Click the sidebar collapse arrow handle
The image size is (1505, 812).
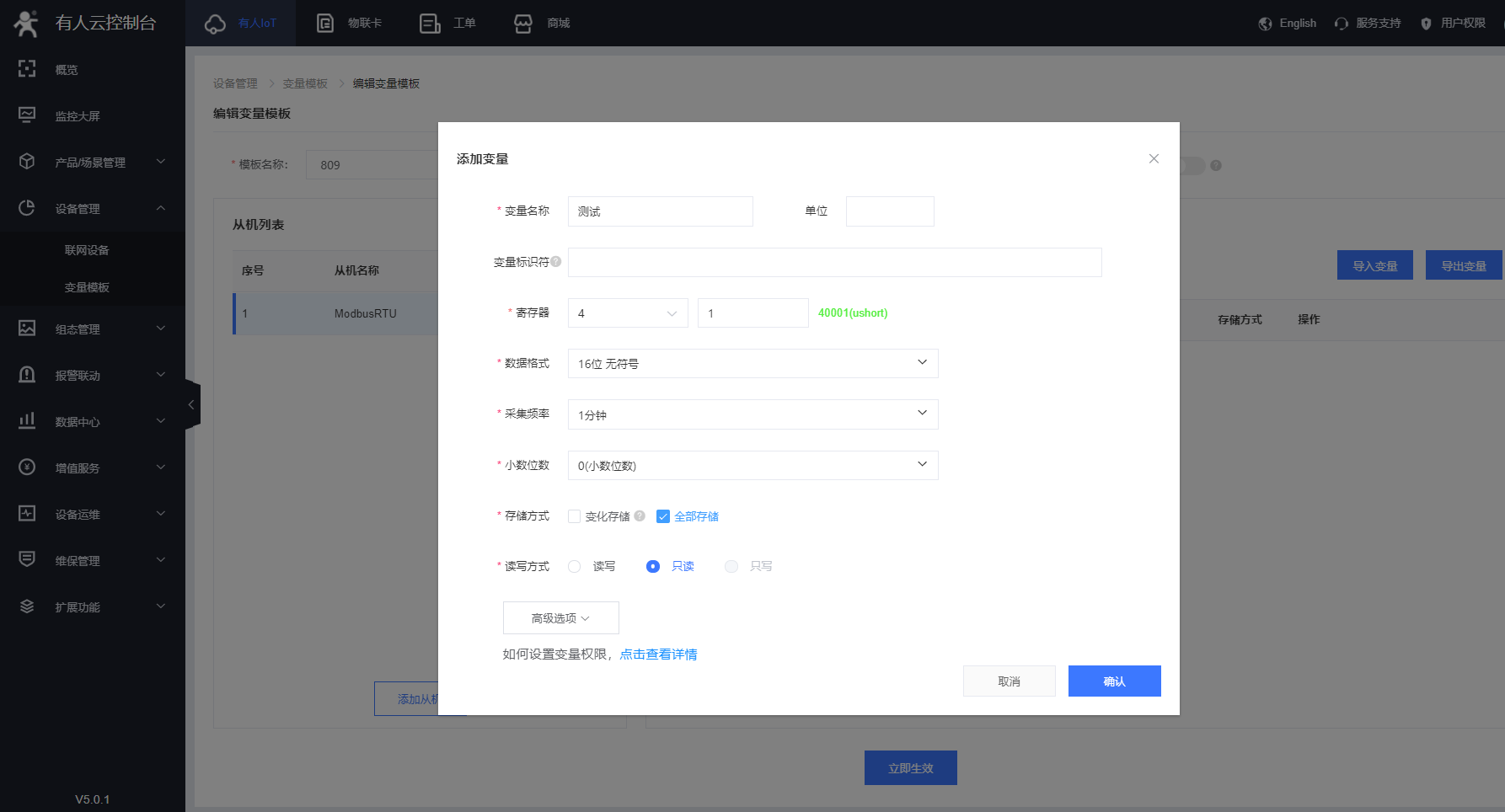[x=191, y=405]
